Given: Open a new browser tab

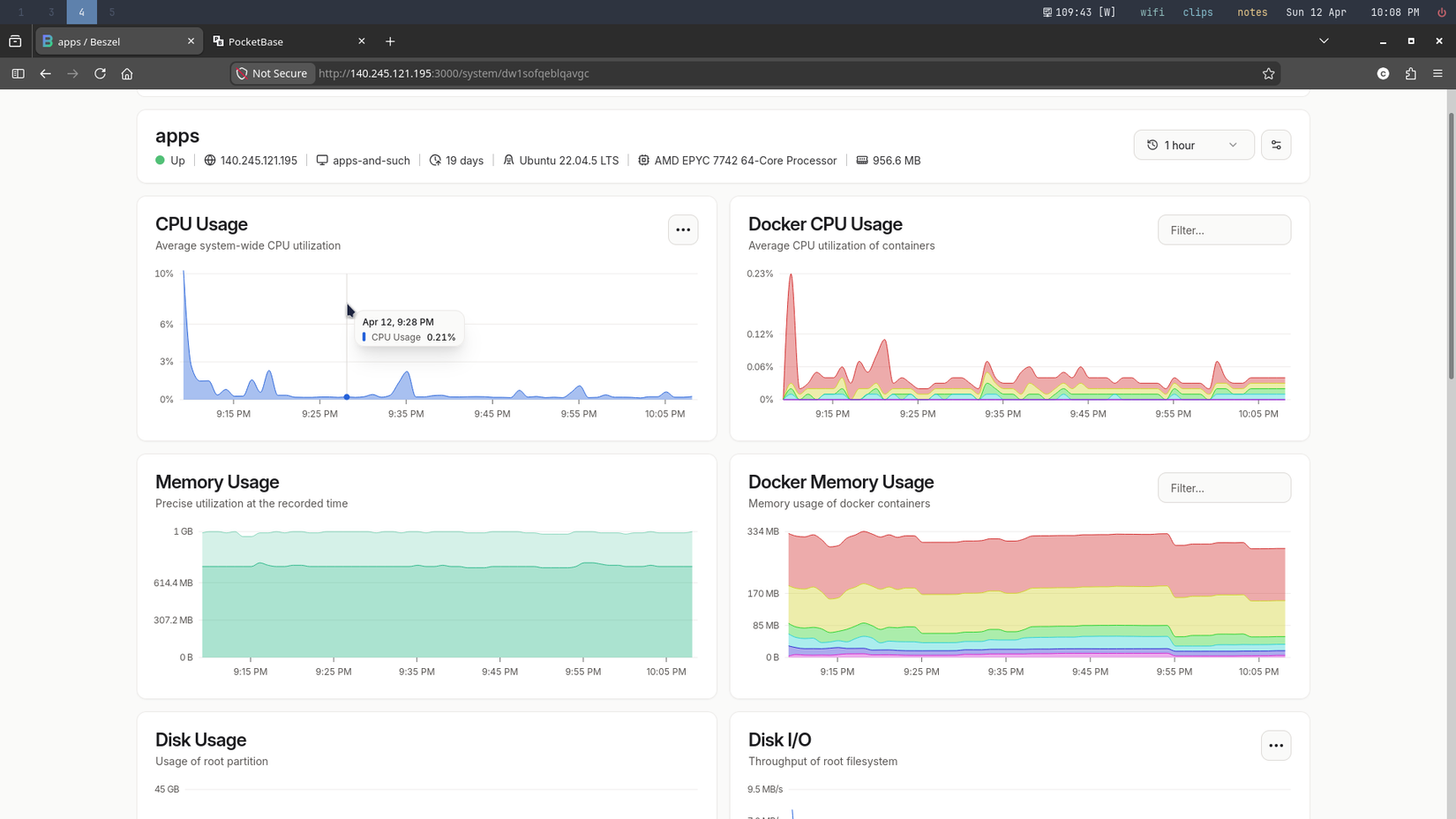Looking at the screenshot, I should pyautogui.click(x=390, y=41).
